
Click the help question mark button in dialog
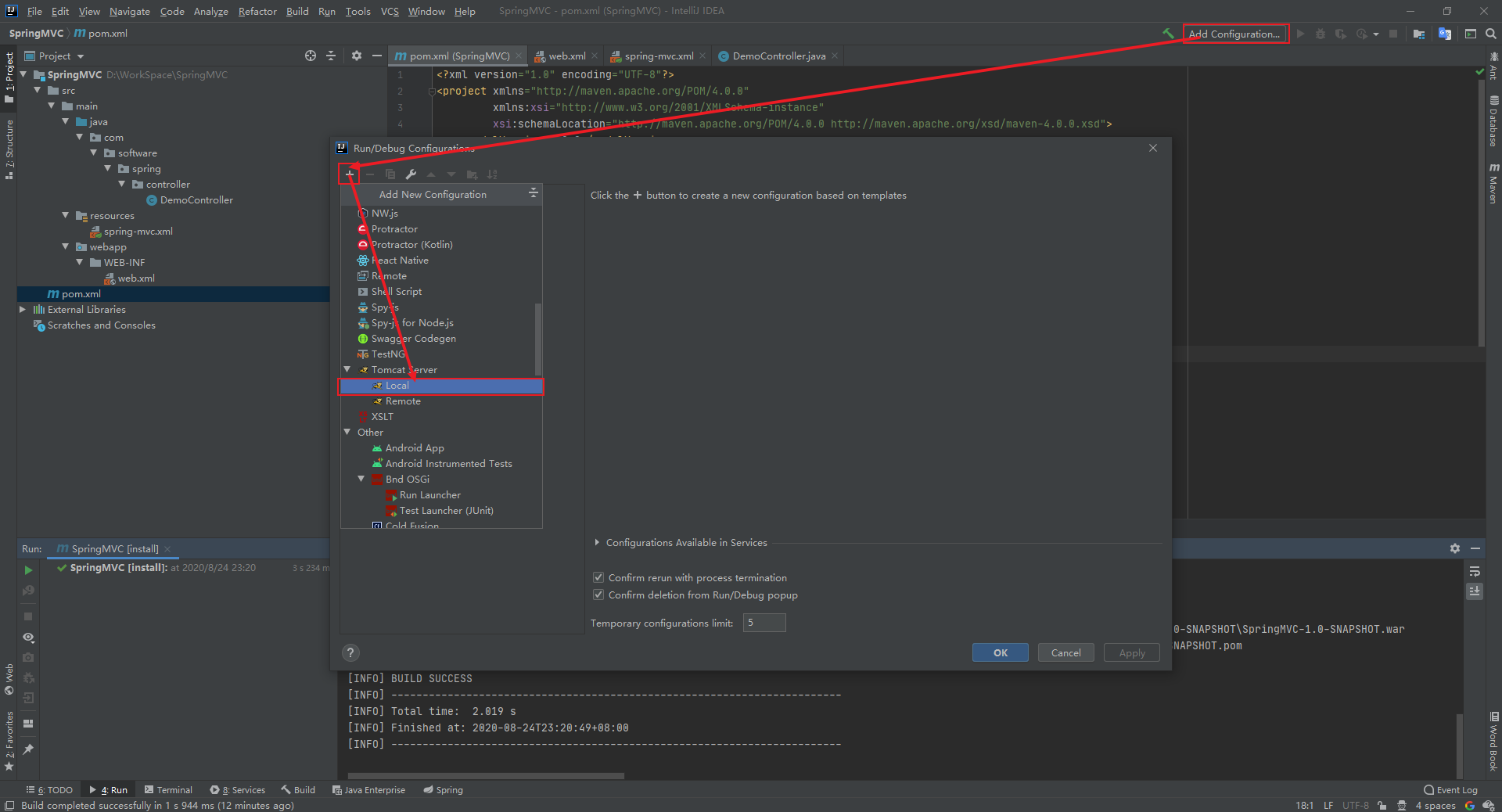coord(350,652)
